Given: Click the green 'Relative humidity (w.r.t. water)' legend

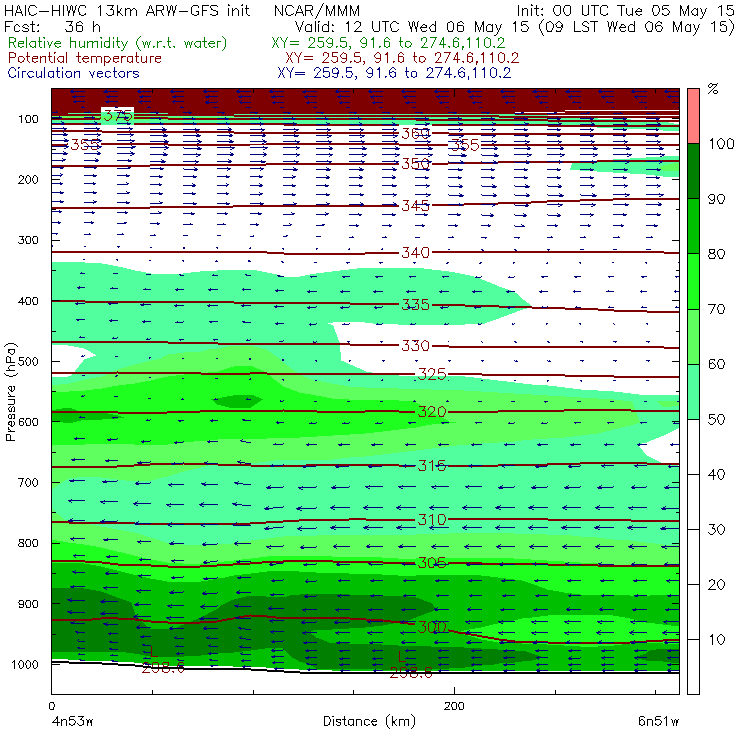Looking at the screenshot, I should pyautogui.click(x=118, y=43).
